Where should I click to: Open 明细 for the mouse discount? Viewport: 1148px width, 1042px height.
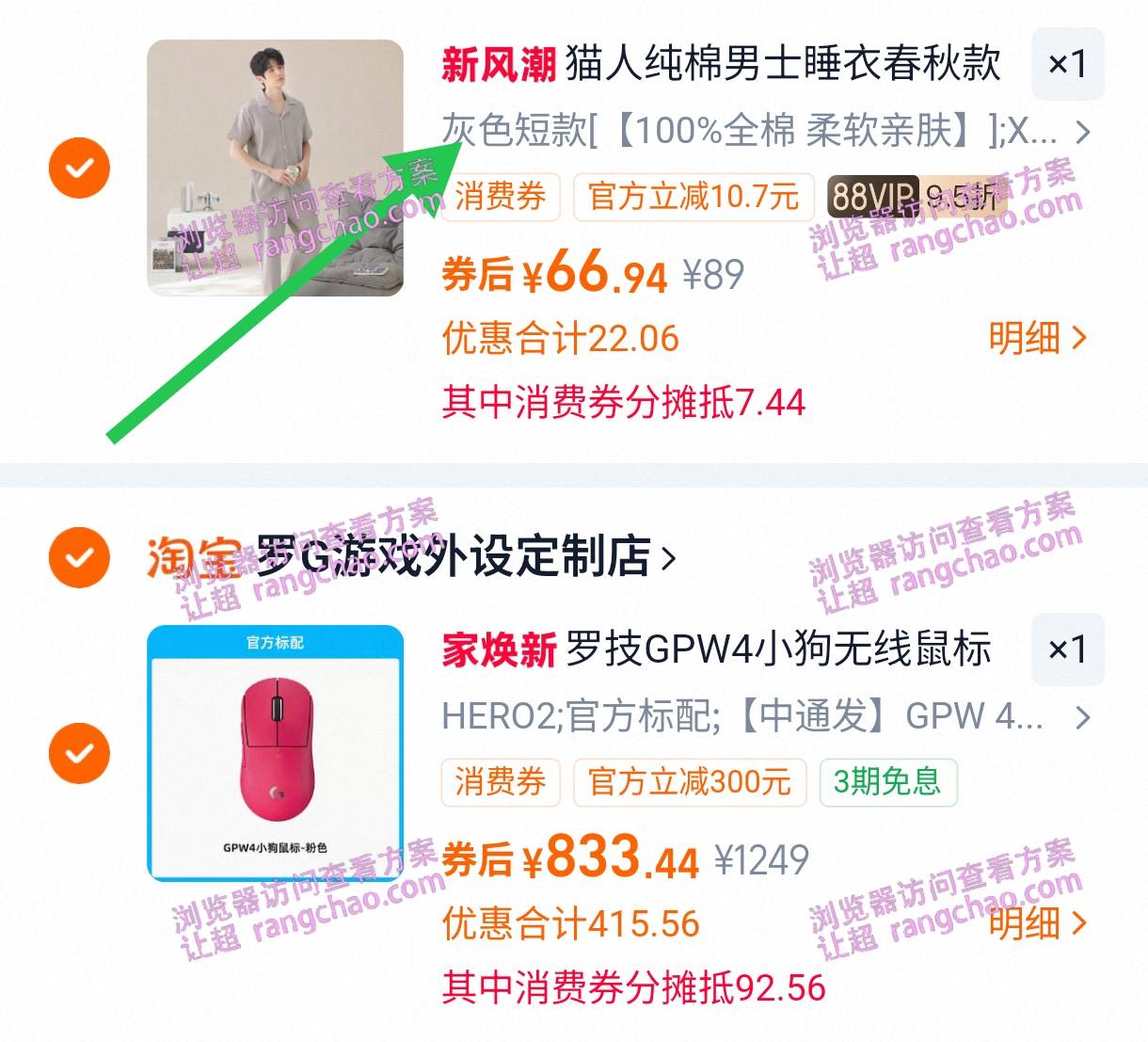(1038, 923)
